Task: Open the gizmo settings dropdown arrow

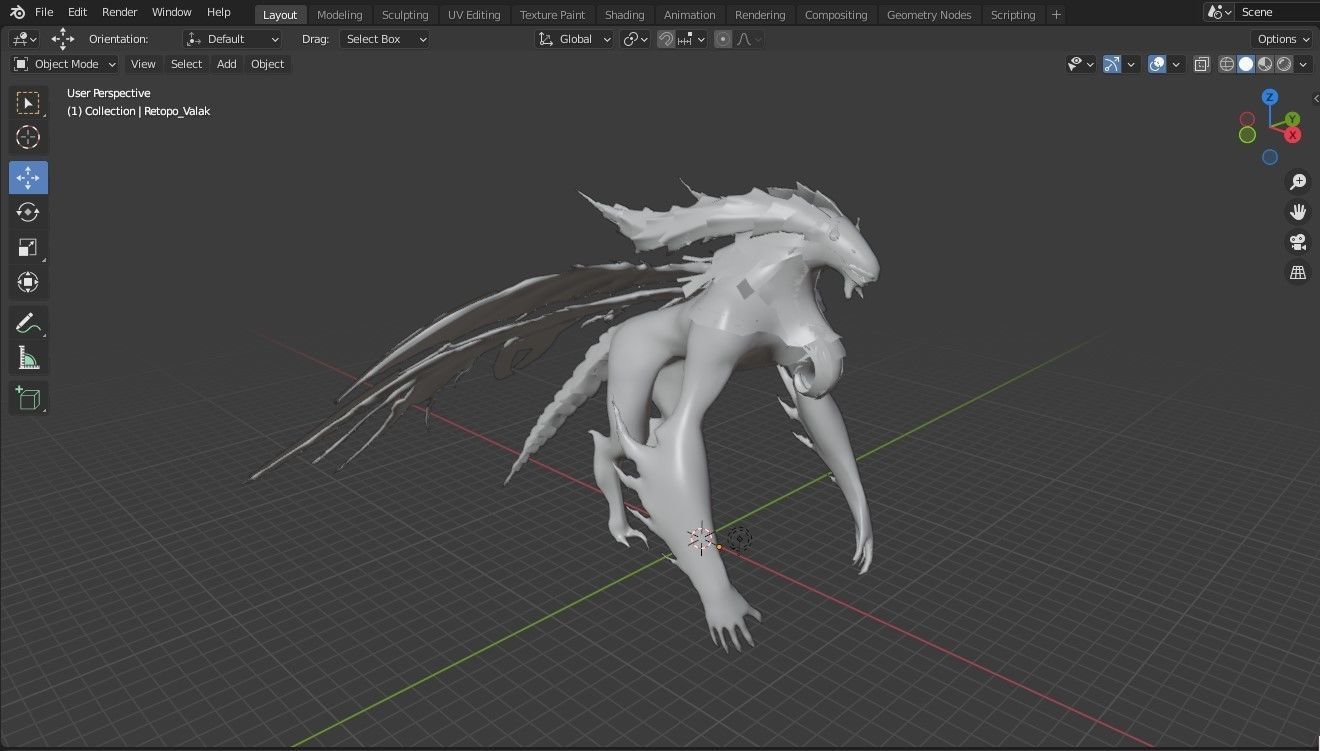Action: coord(1131,64)
